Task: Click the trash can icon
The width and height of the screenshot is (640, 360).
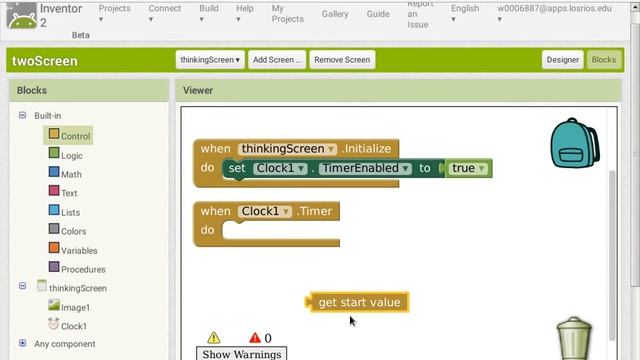Action: pyautogui.click(x=574, y=338)
